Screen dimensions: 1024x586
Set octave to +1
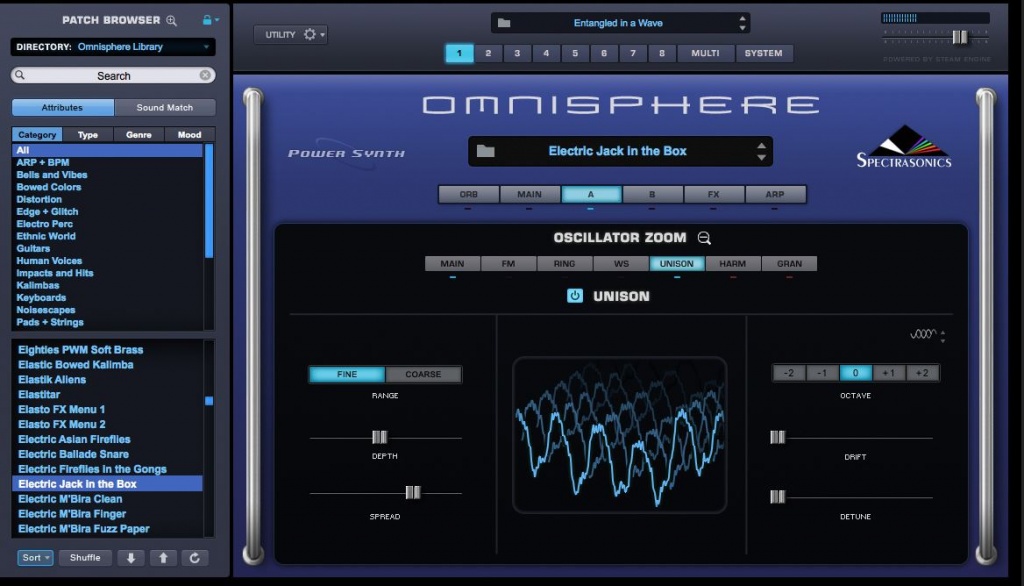(889, 373)
